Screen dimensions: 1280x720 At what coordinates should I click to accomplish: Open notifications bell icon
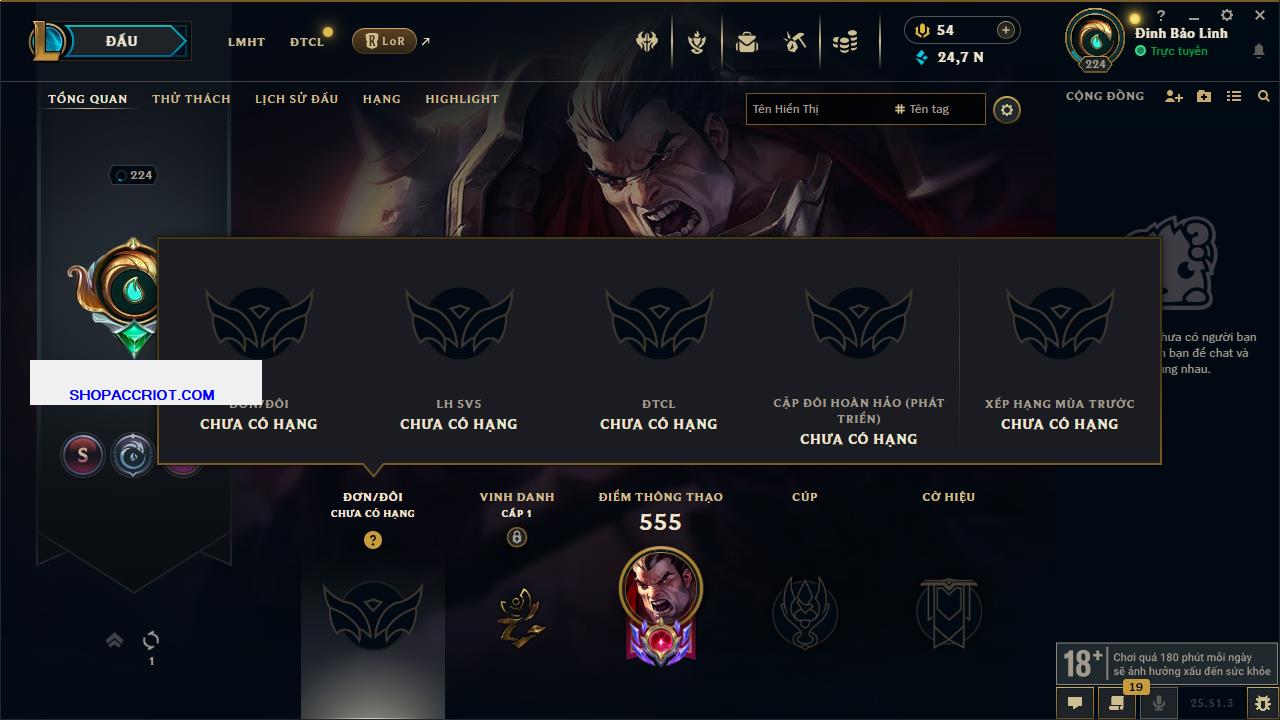pyautogui.click(x=1259, y=52)
